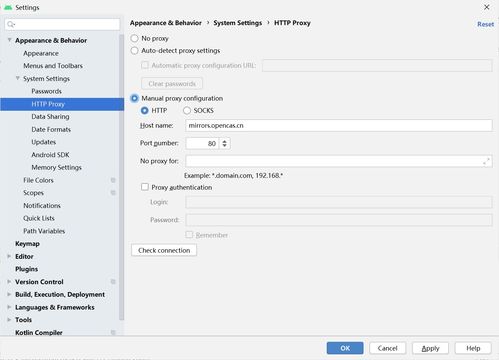Screen dimensions: 499x360
Task: Click project-level icon beside Scopes
Action: 113,193
